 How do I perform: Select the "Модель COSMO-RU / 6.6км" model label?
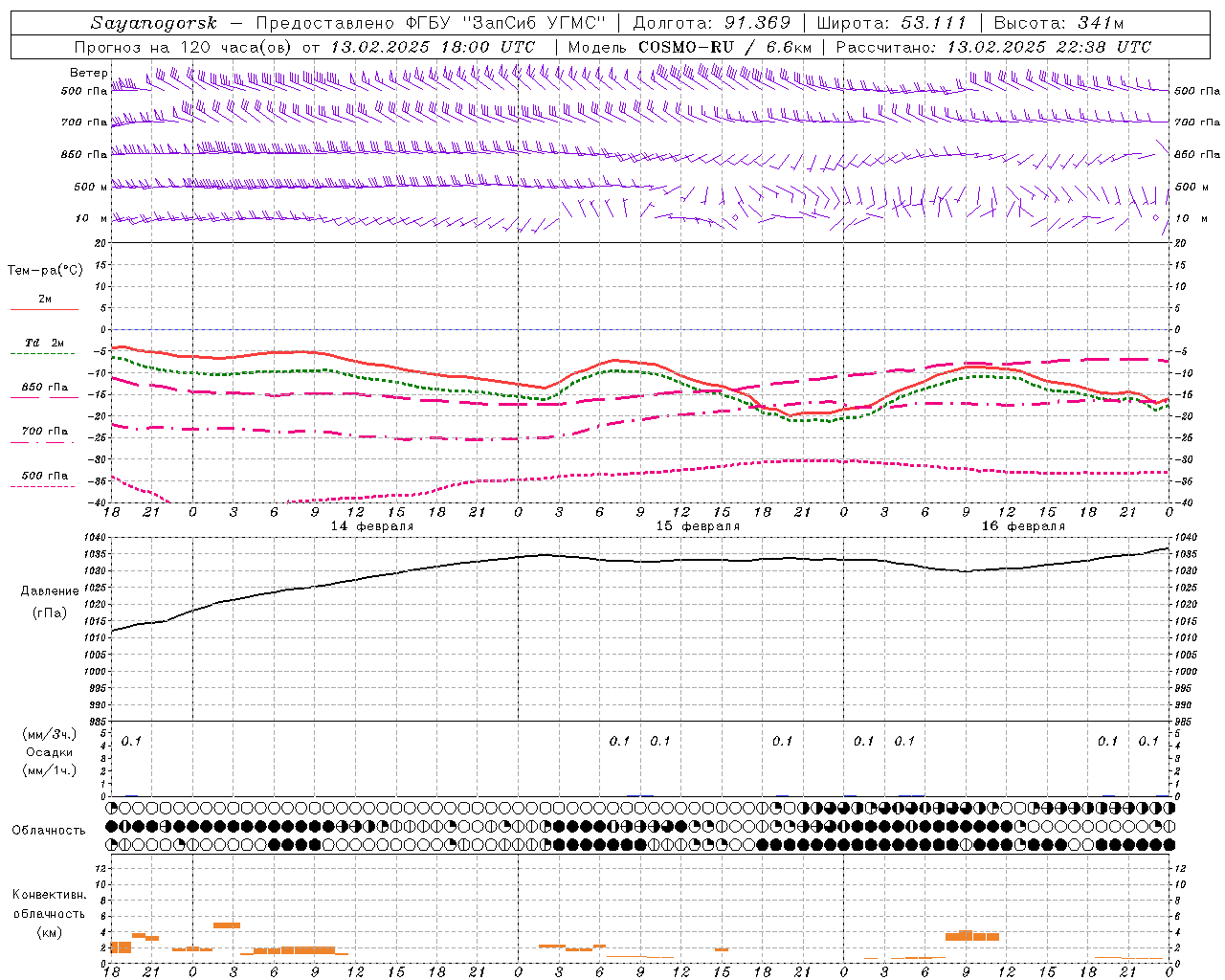(689, 47)
